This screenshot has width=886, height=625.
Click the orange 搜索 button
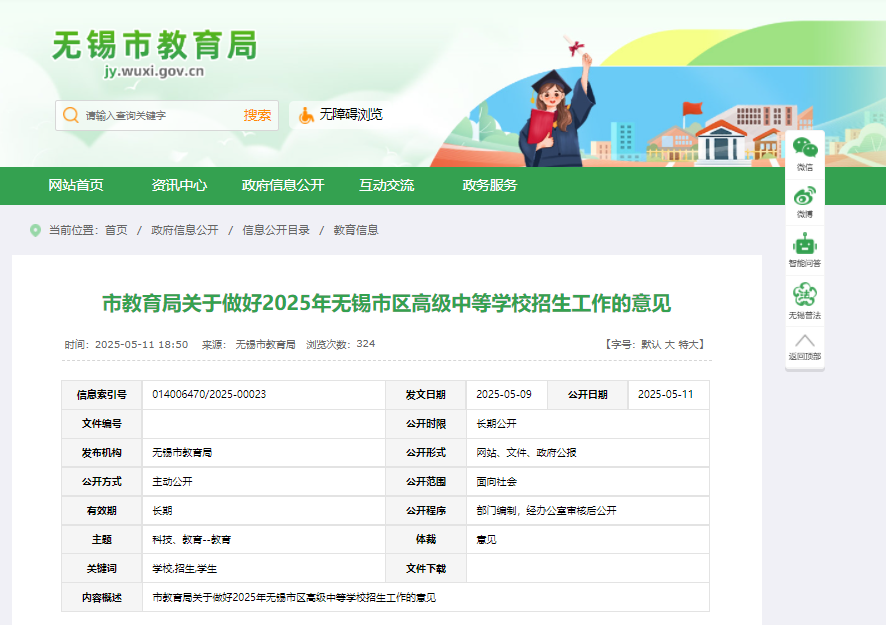click(x=257, y=115)
